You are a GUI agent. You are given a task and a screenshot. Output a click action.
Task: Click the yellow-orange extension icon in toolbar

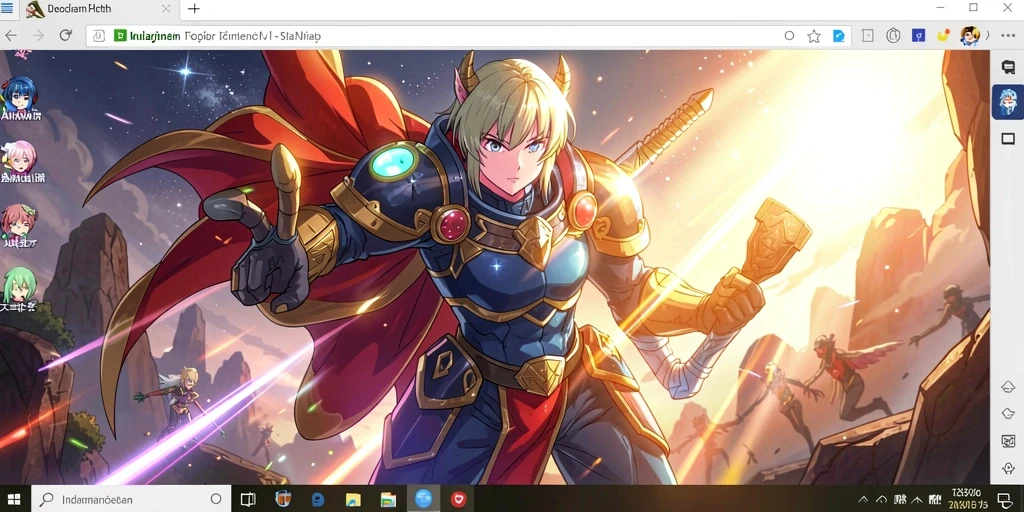coord(942,36)
